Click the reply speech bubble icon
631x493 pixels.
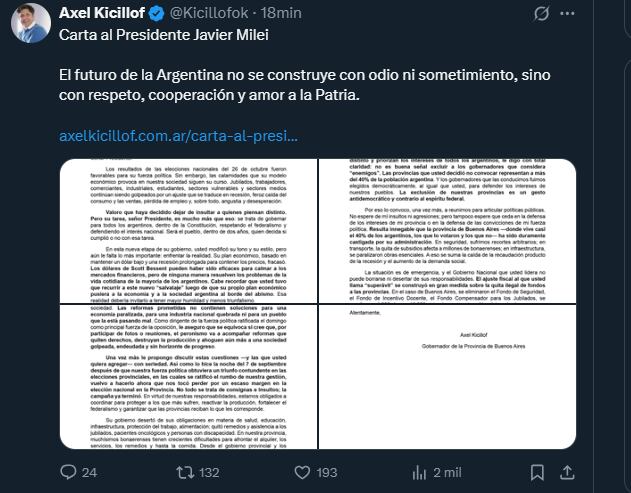click(x=68, y=470)
